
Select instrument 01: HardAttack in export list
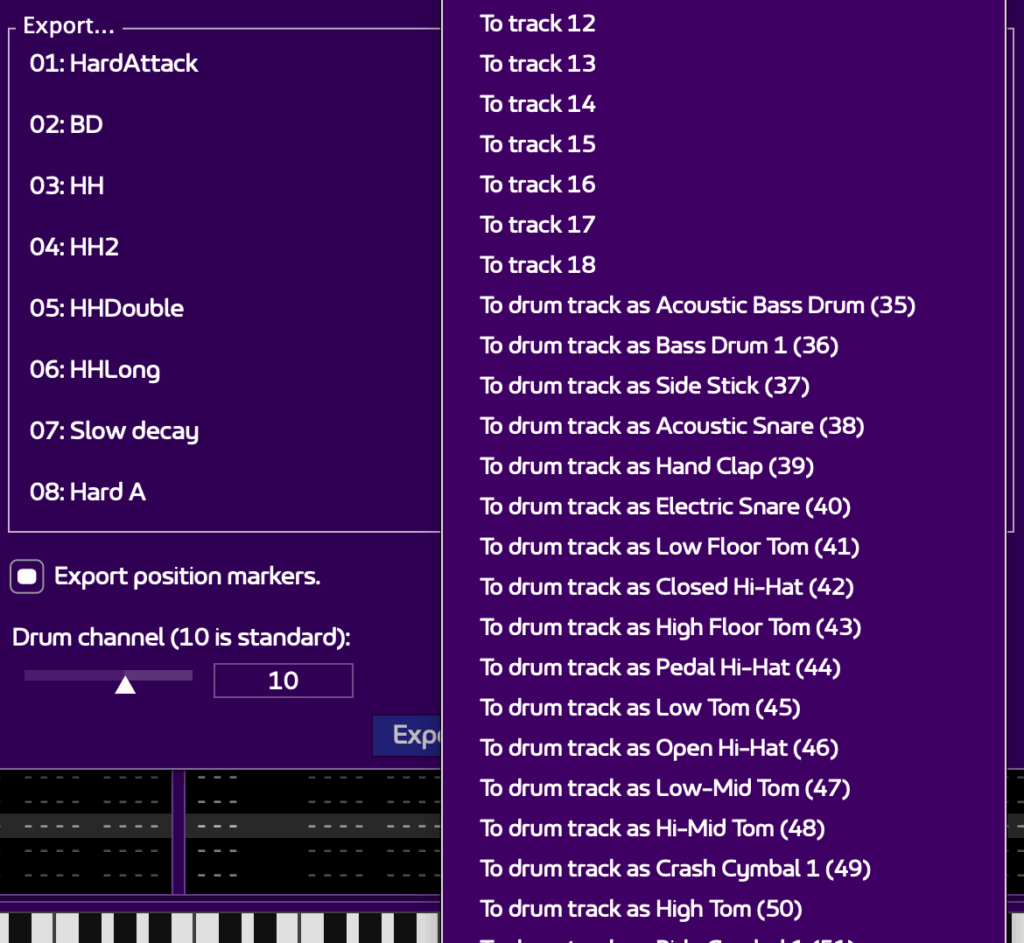pos(114,63)
